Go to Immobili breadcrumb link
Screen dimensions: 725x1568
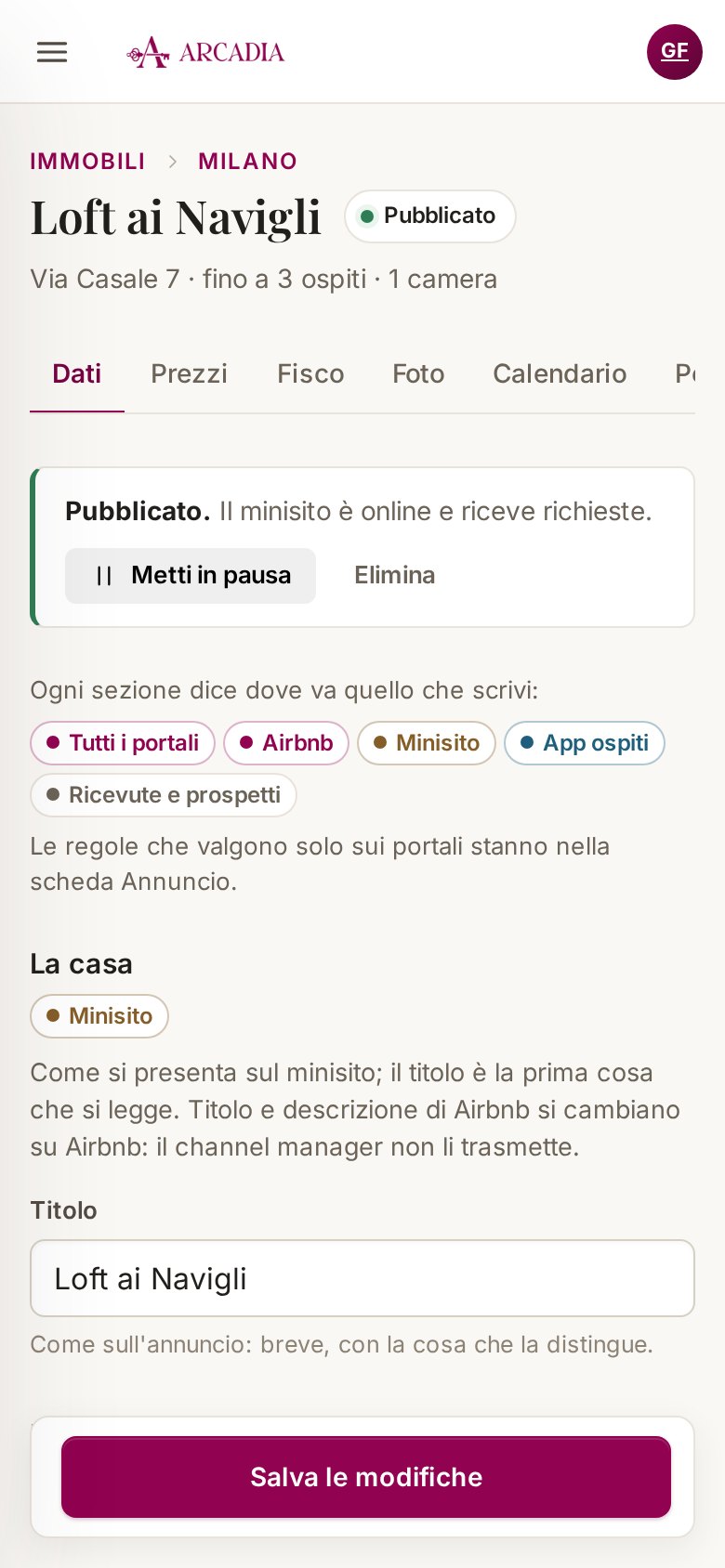coord(87,162)
